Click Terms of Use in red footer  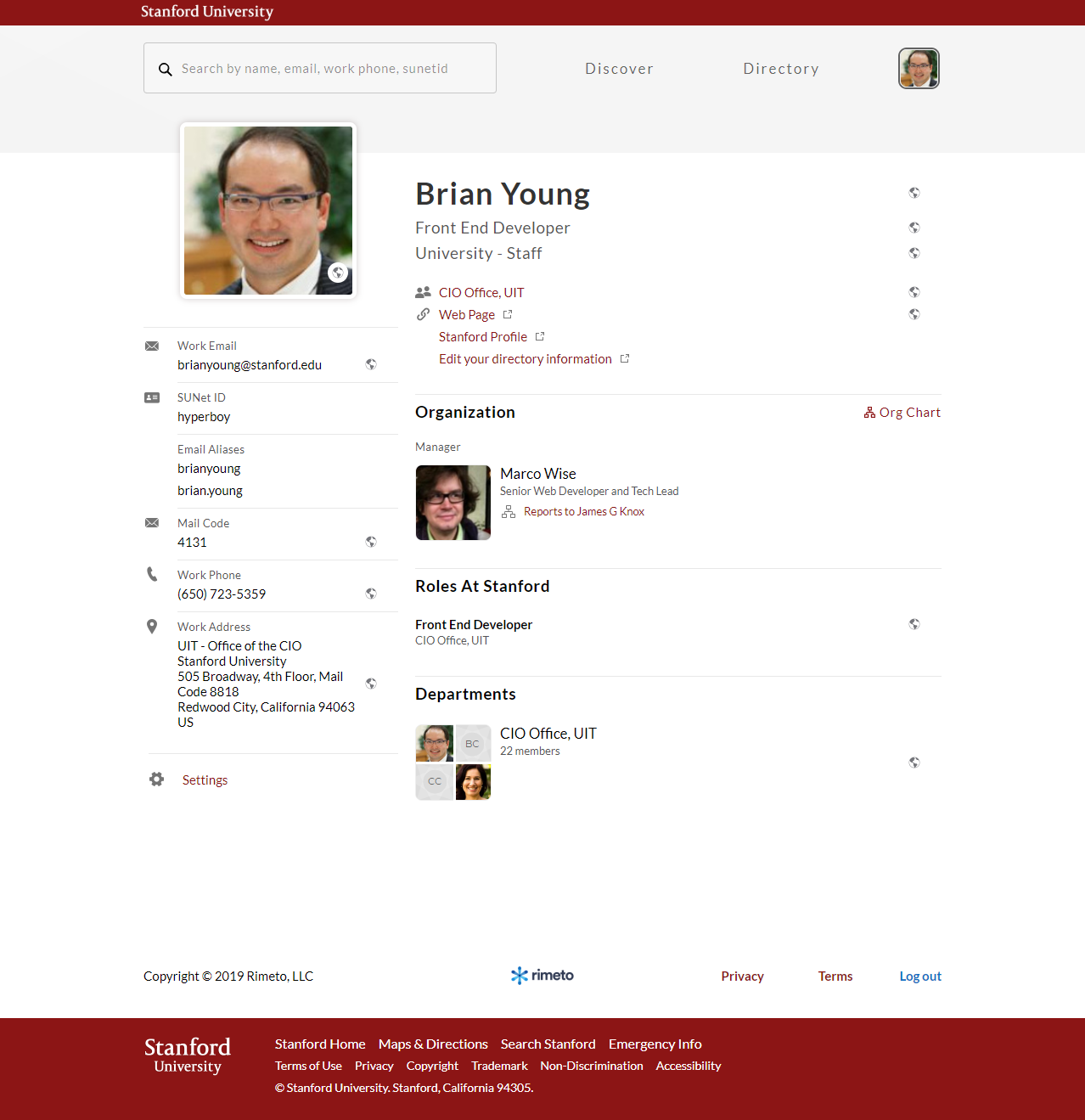point(308,1066)
